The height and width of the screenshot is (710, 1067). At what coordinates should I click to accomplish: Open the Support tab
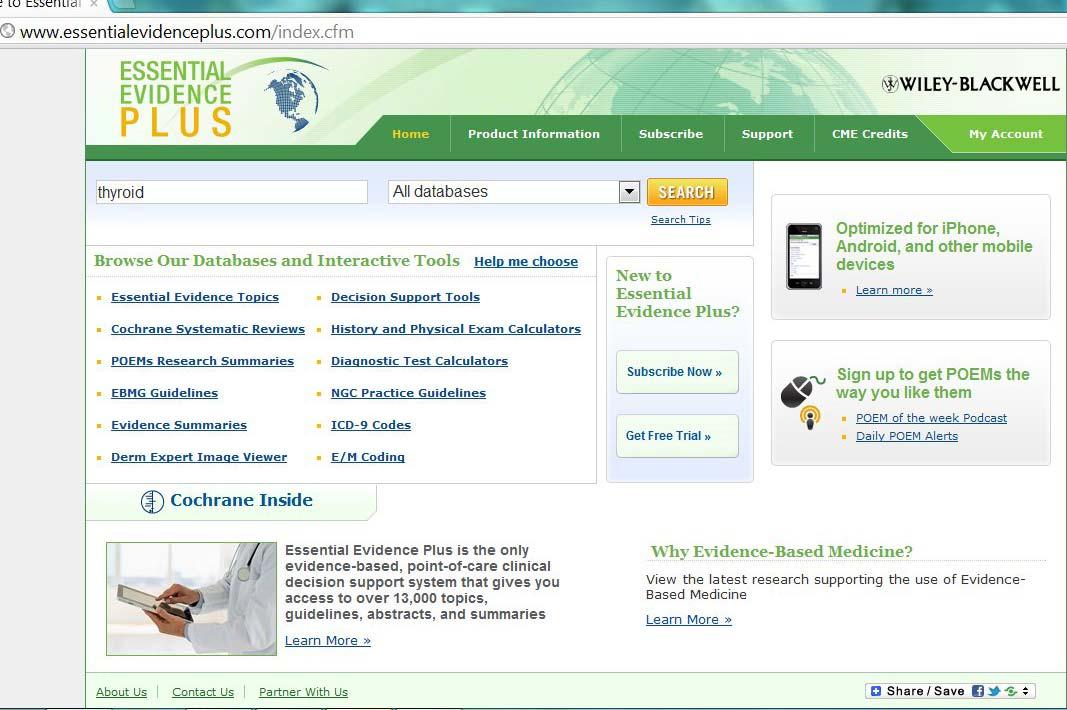[767, 134]
